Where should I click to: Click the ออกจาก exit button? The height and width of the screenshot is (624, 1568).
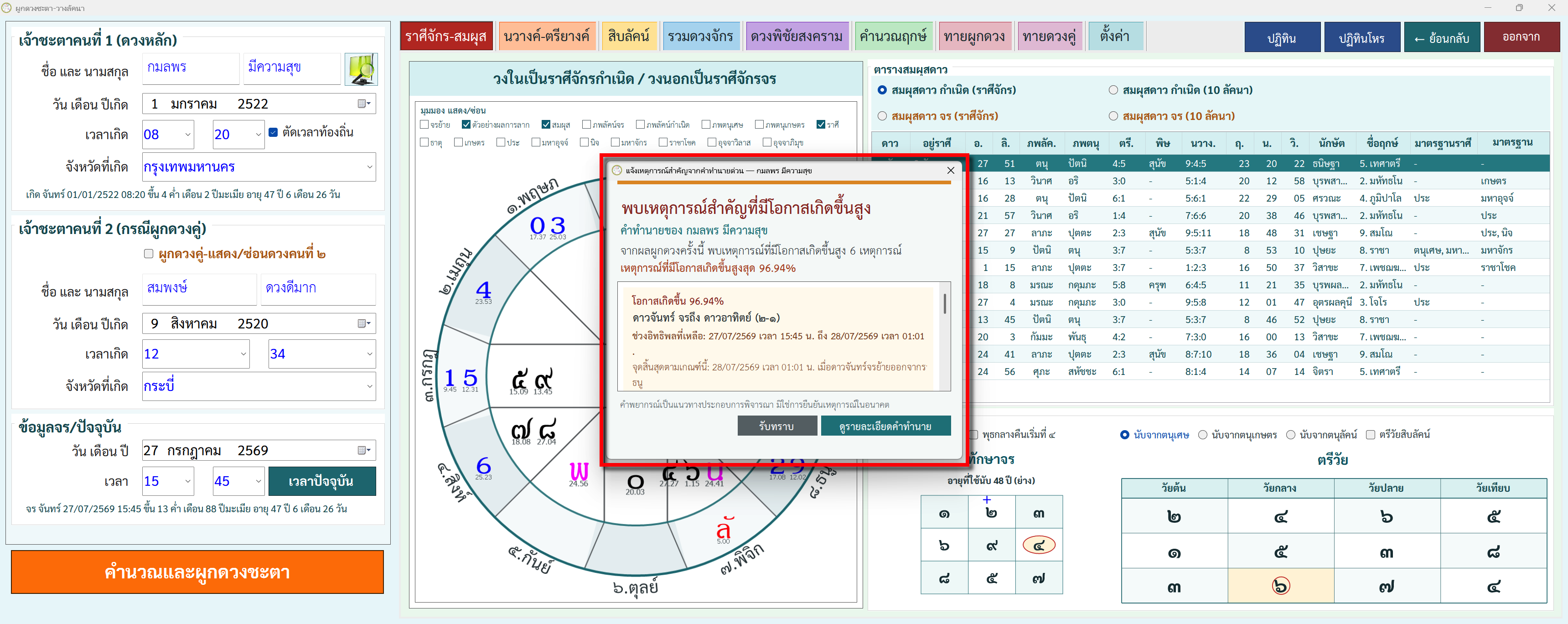(1521, 38)
